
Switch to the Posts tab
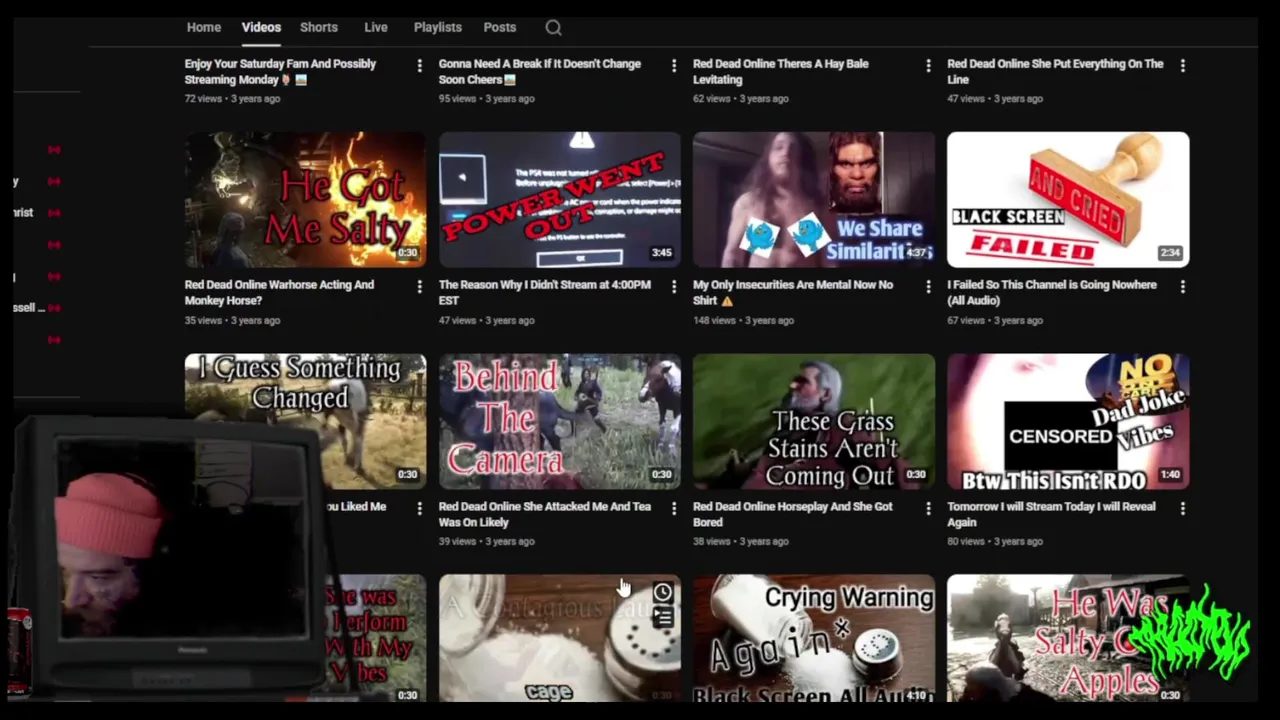pos(500,27)
